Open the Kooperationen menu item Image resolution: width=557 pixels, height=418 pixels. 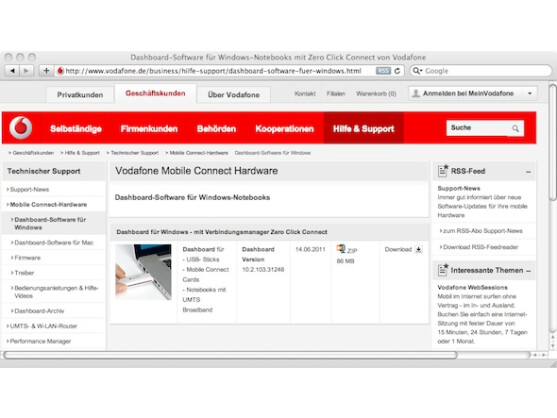[285, 129]
